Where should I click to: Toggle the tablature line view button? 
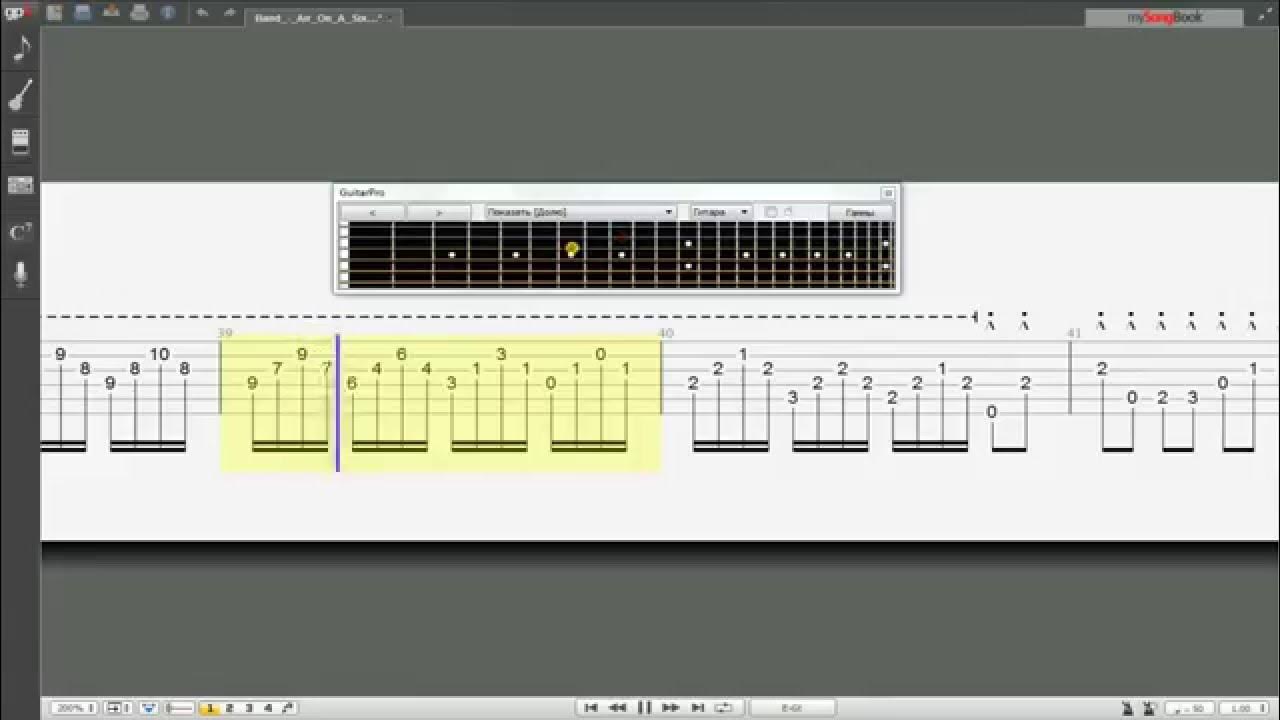[179, 708]
